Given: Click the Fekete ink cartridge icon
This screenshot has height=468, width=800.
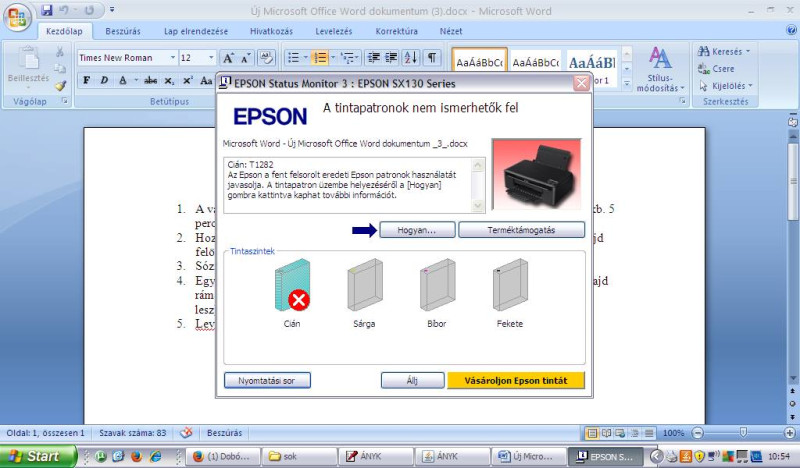Looking at the screenshot, I should [510, 285].
